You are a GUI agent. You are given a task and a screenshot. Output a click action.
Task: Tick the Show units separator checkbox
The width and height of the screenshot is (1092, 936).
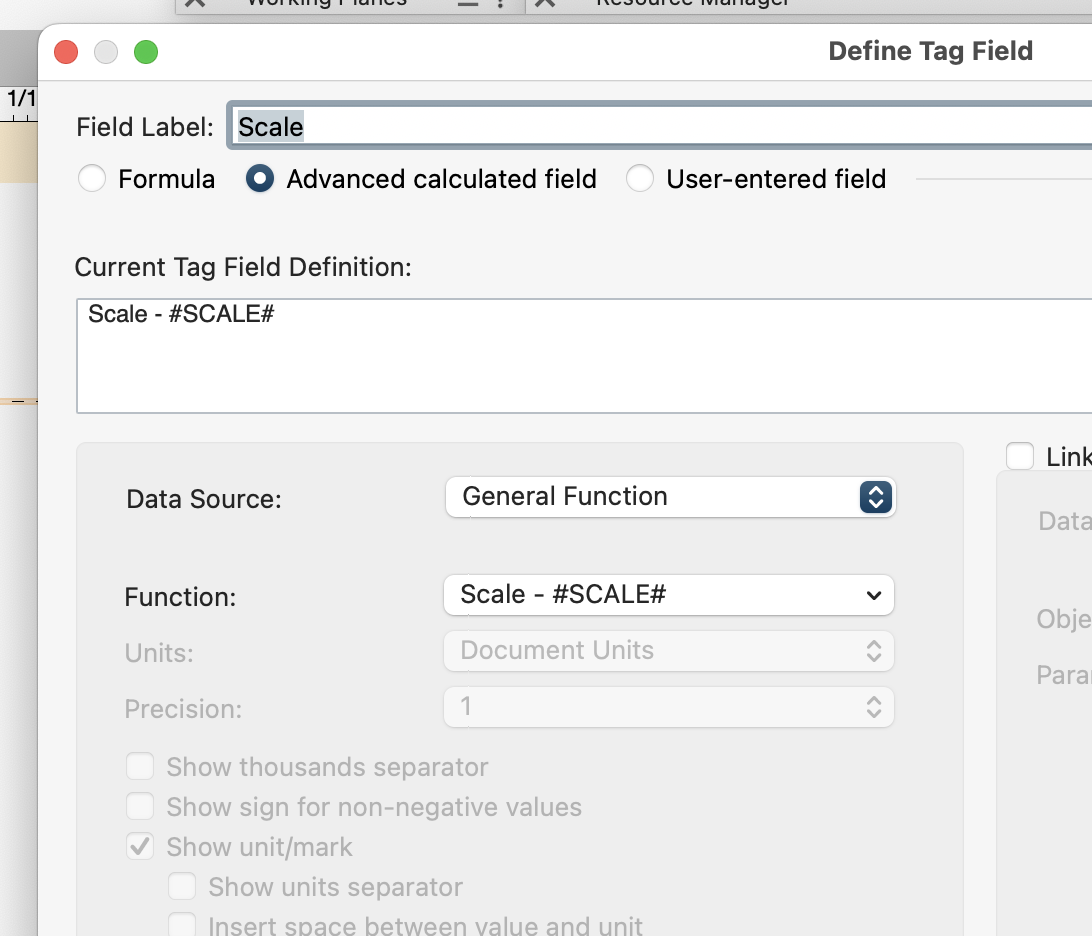pos(182,887)
